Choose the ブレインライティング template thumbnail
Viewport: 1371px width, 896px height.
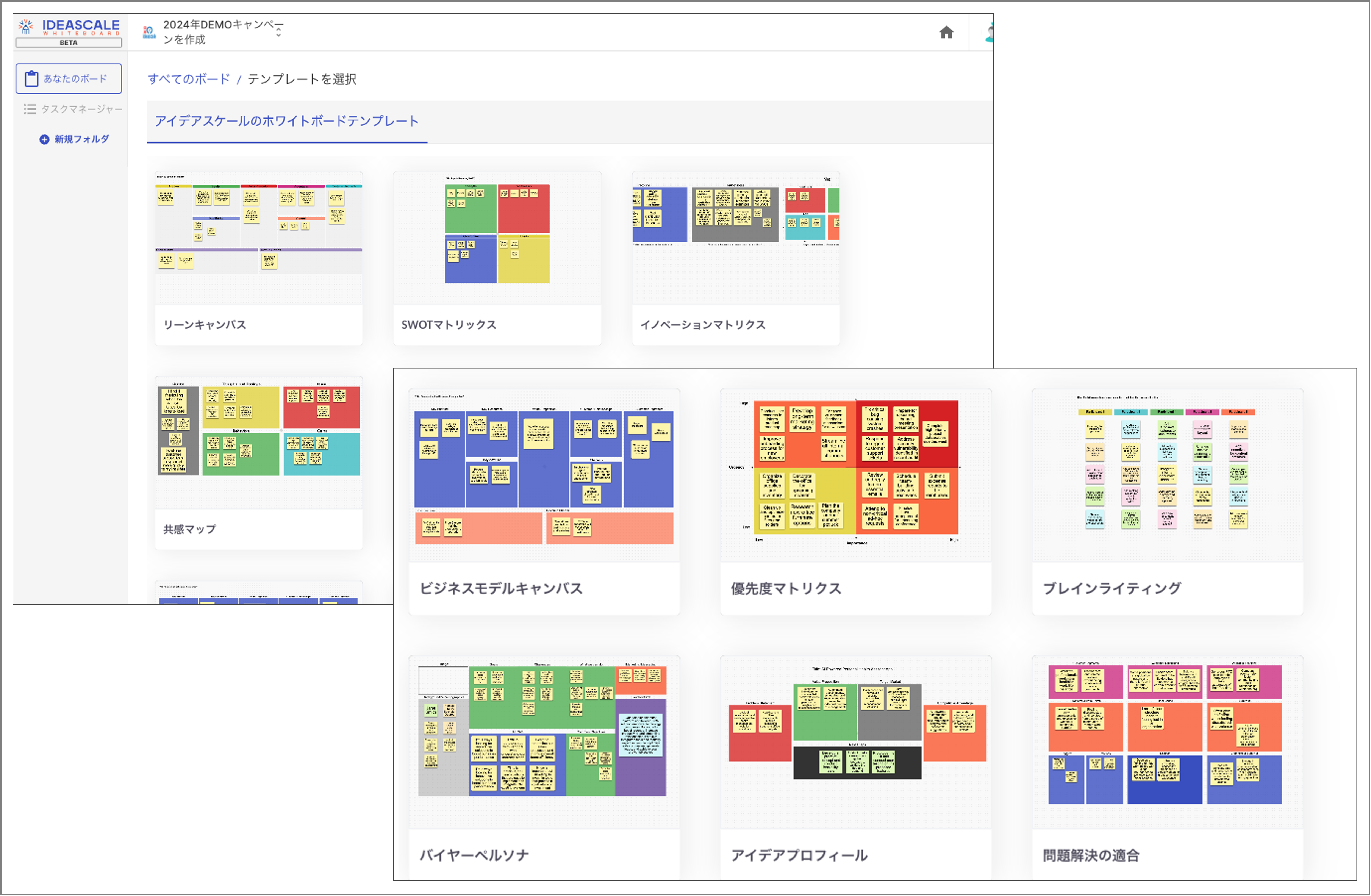[x=1168, y=475]
